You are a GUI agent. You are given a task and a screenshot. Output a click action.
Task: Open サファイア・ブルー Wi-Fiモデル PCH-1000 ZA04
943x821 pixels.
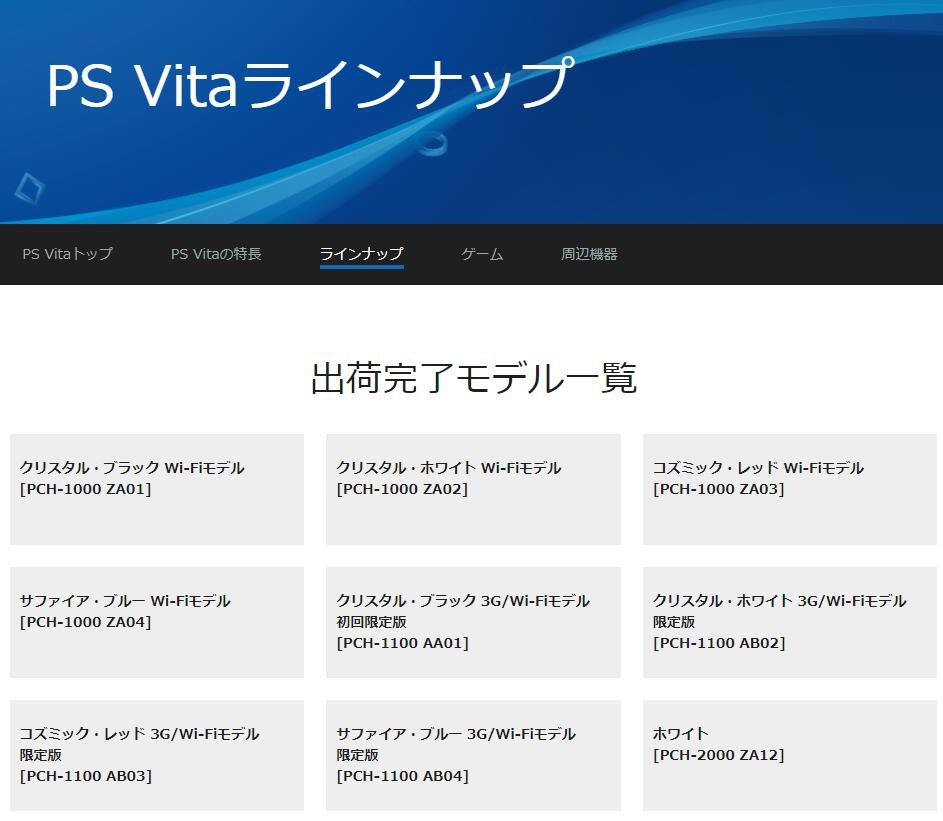click(x=156, y=621)
